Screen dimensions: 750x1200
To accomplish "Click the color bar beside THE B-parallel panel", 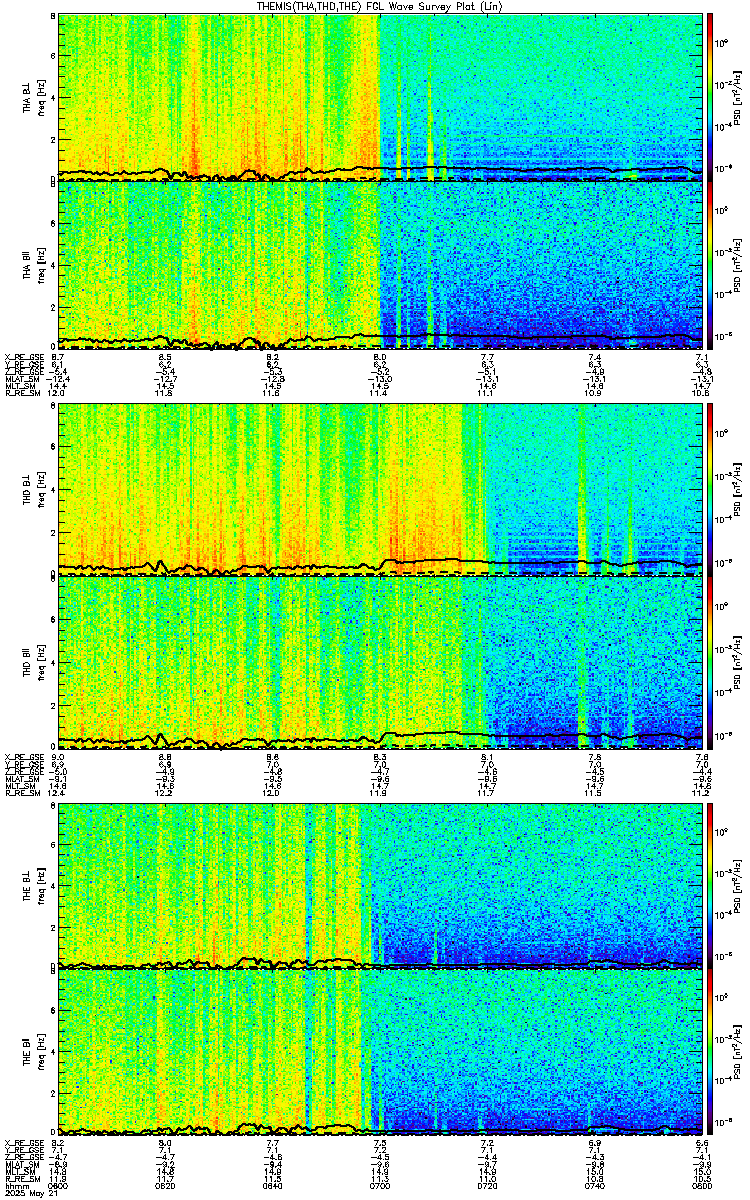I will [710, 1051].
